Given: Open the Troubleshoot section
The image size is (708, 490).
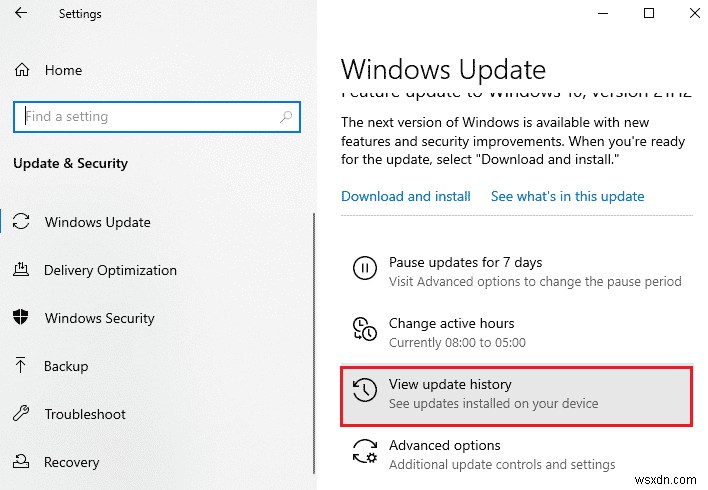Looking at the screenshot, I should (x=85, y=414).
